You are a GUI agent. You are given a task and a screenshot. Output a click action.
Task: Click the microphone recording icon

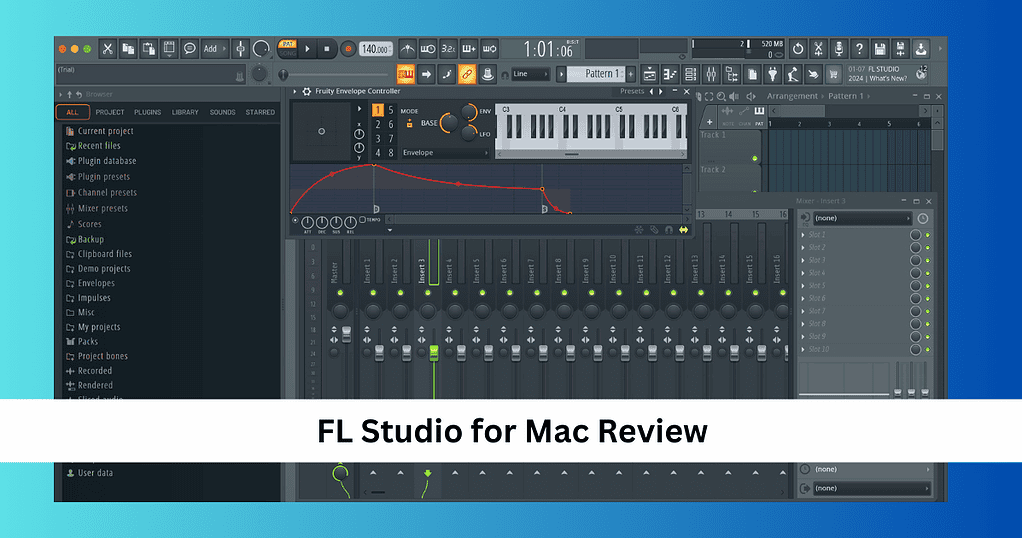839,48
